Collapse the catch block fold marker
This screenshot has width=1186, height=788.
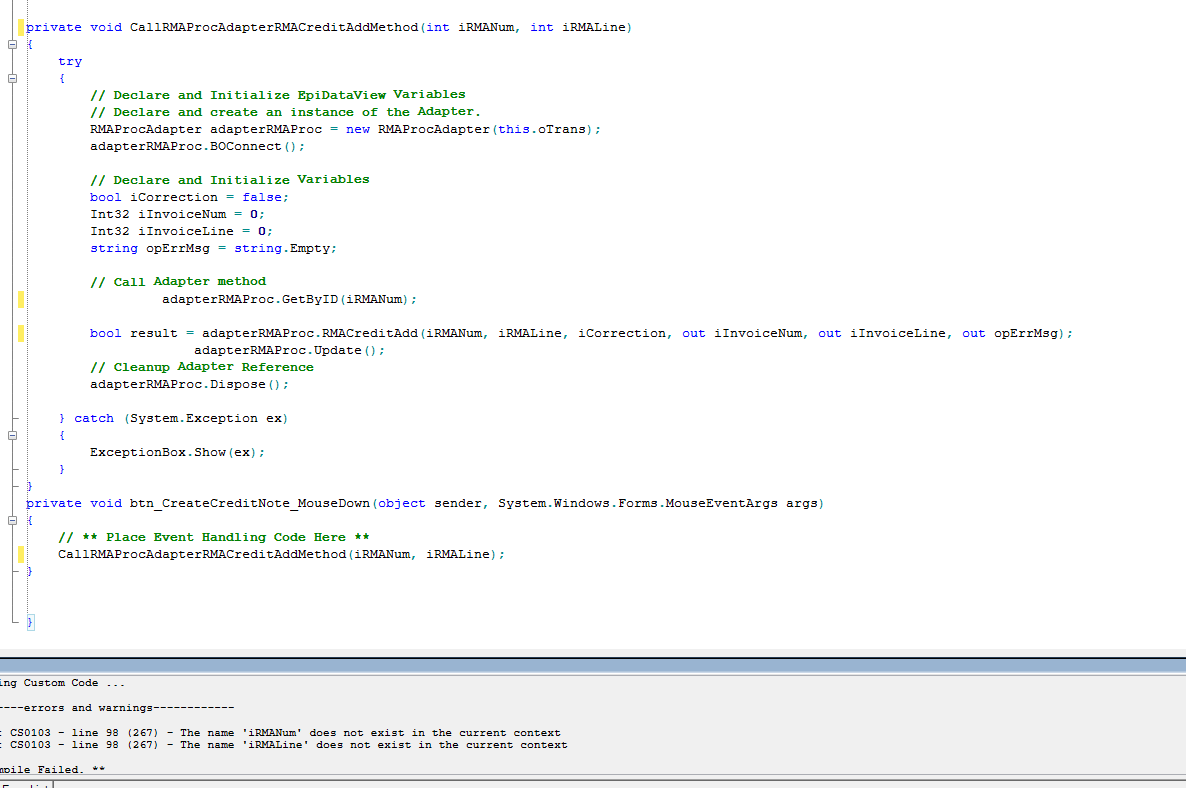point(12,436)
